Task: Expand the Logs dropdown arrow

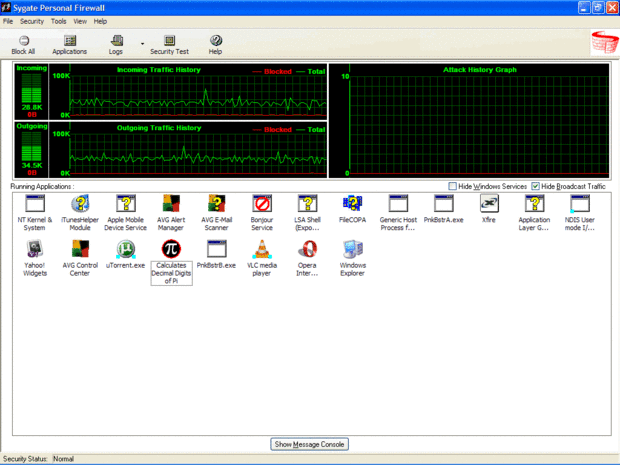Action: point(142,44)
